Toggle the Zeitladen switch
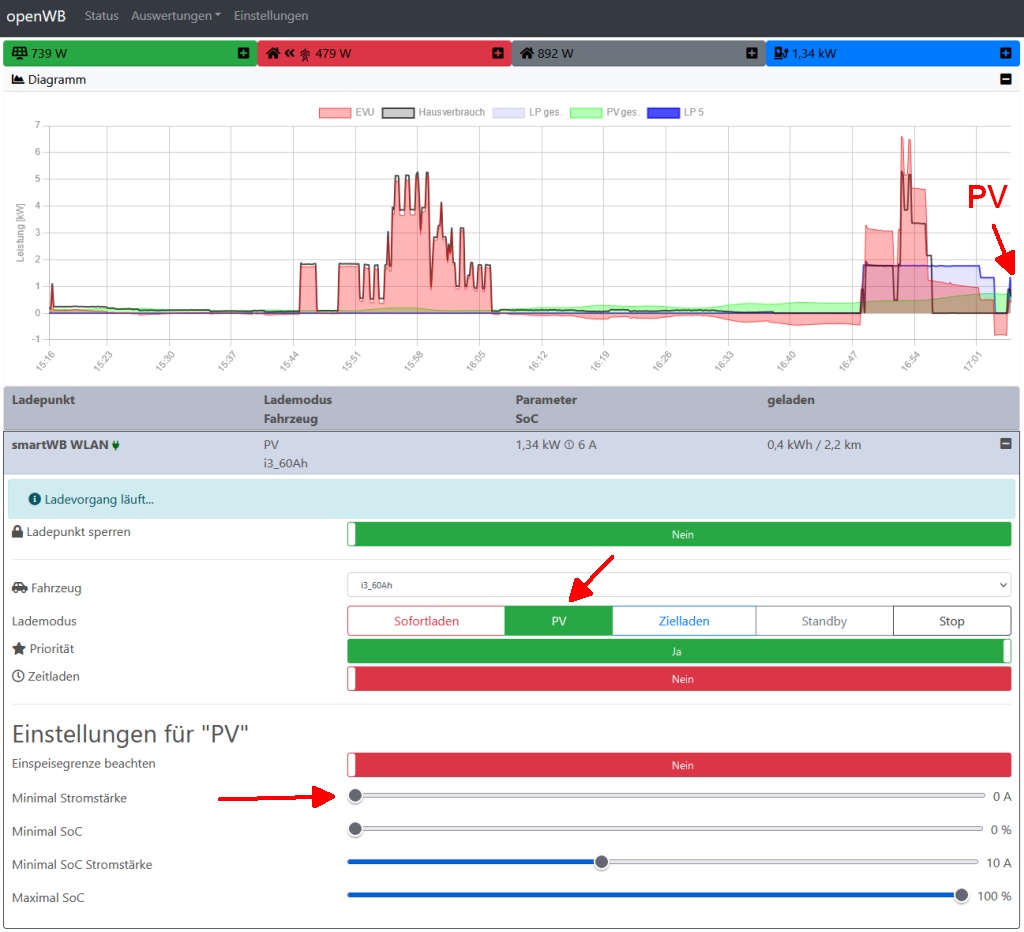 679,679
